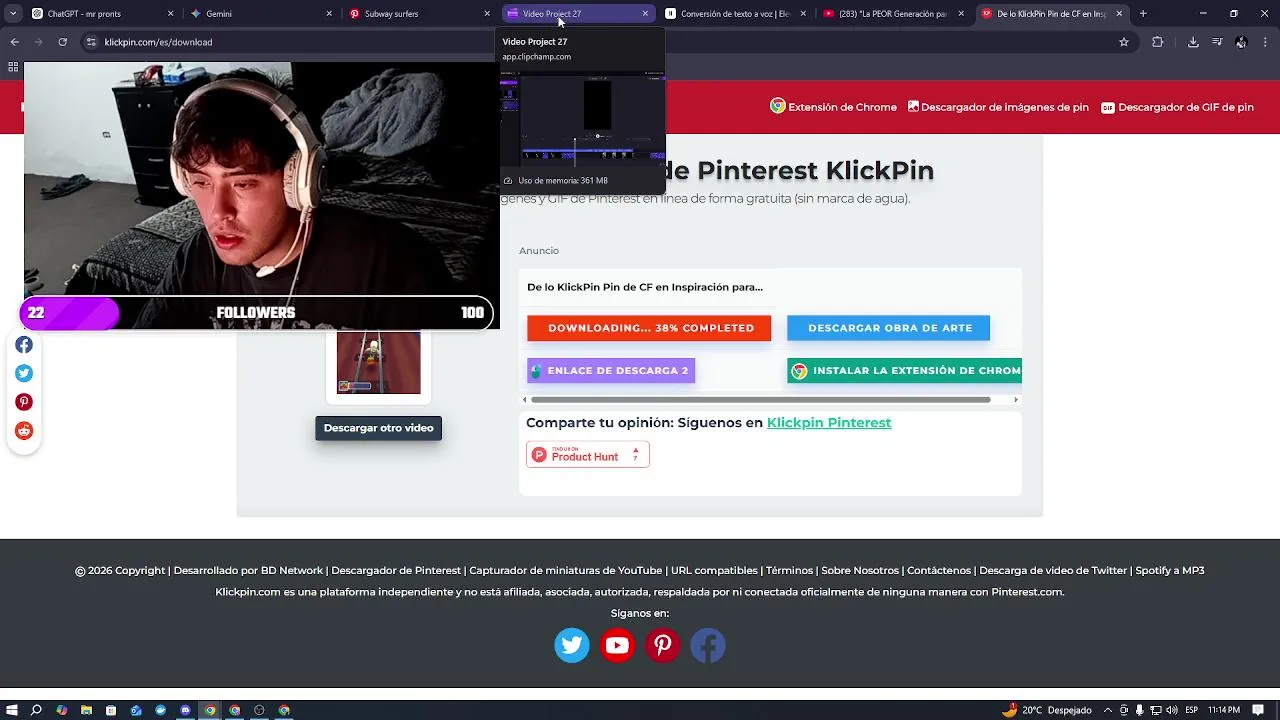Open Chrome downloads icon
The image size is (1280, 720).
[1193, 42]
